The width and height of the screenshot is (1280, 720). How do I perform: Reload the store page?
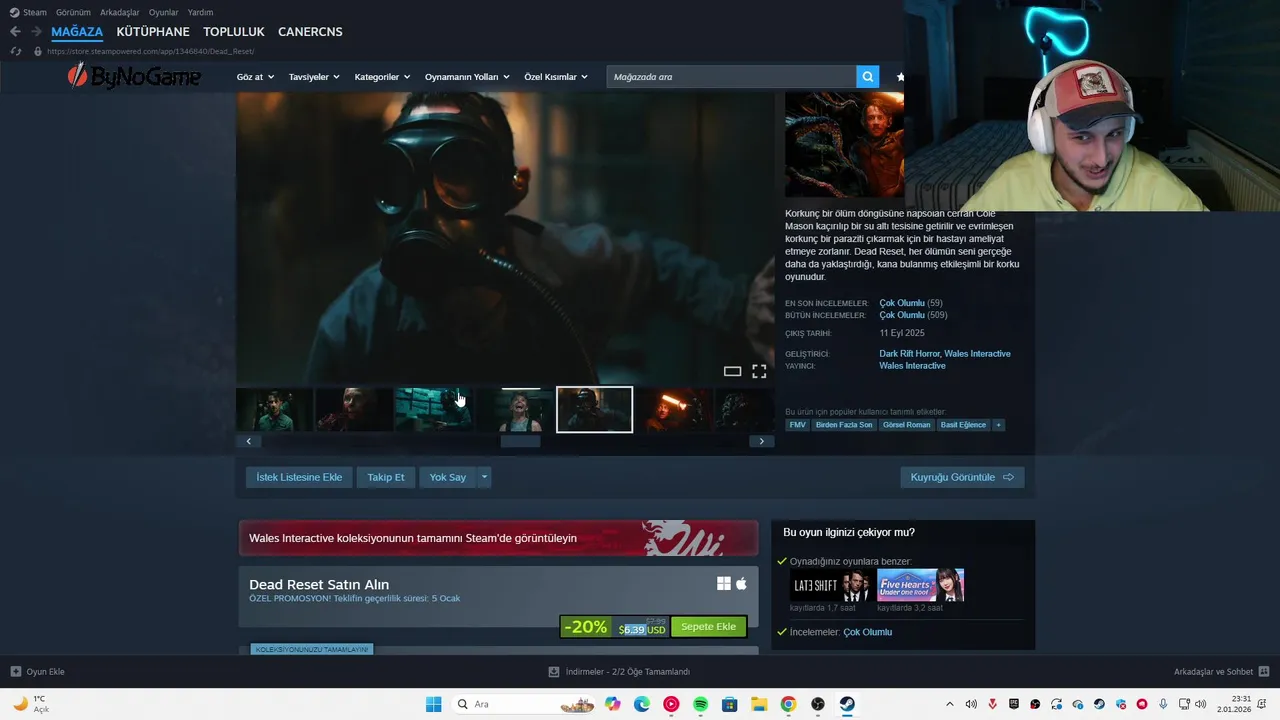coord(15,51)
